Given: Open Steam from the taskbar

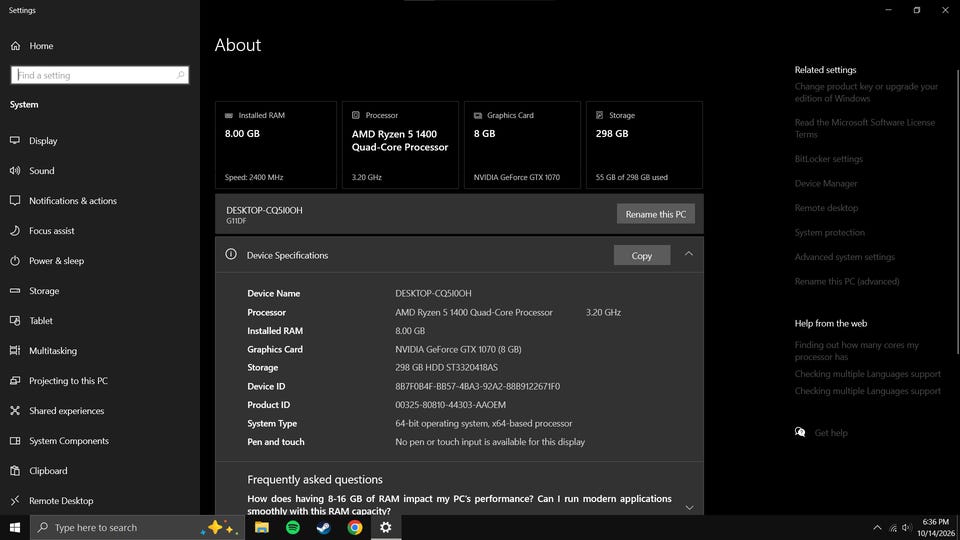Looking at the screenshot, I should click(x=323, y=527).
